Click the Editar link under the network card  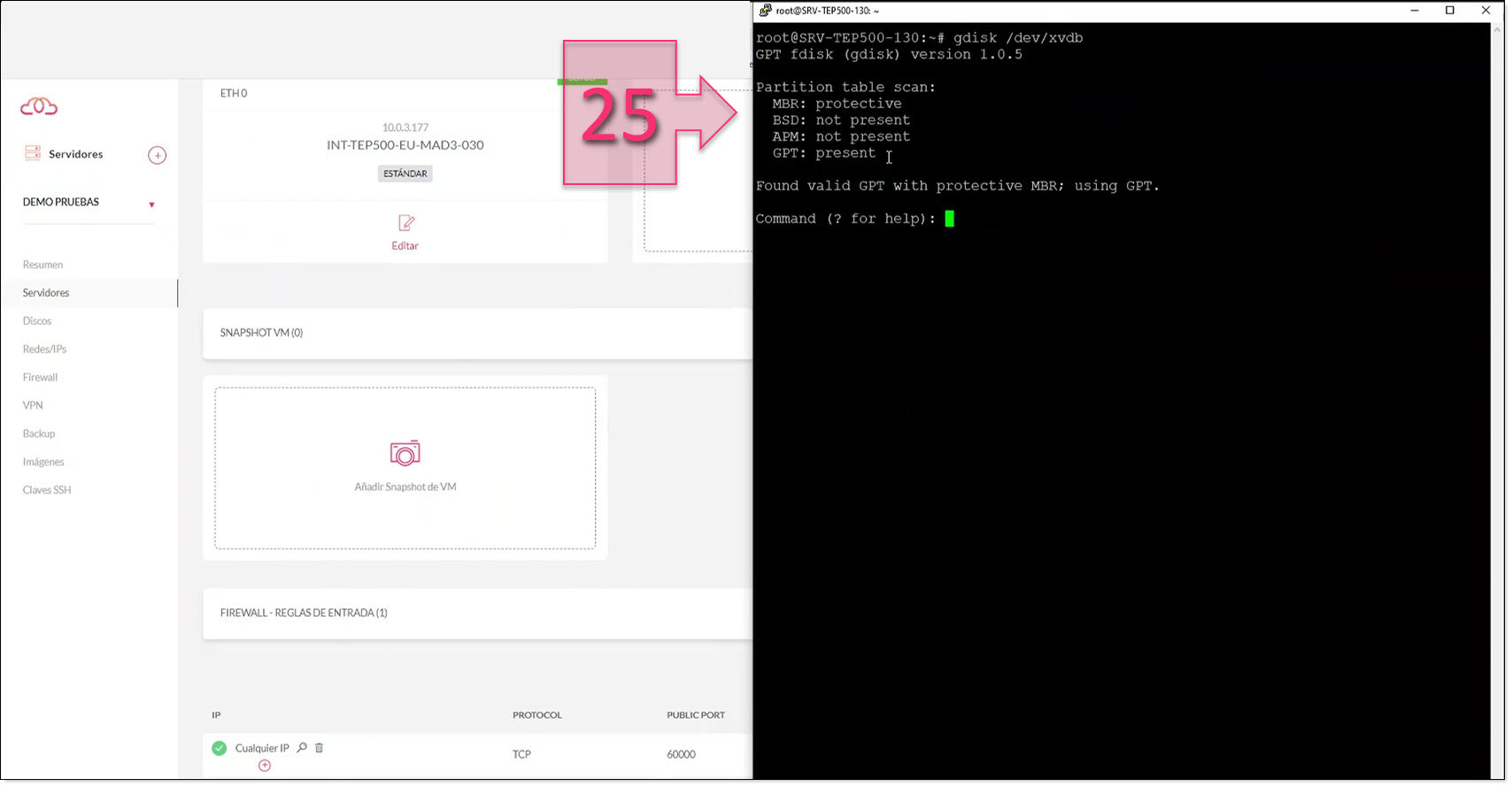click(405, 246)
